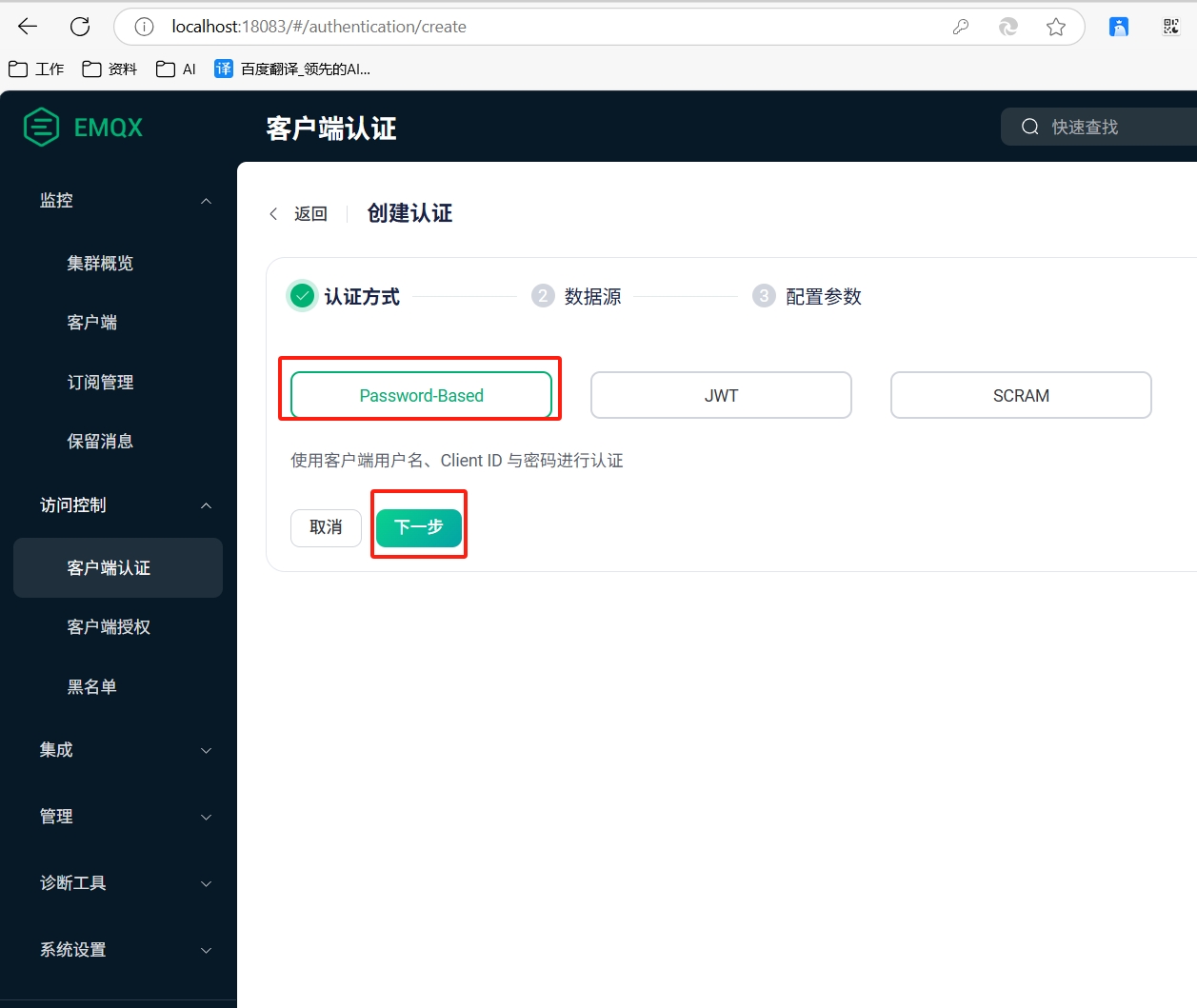The image size is (1197, 1008).
Task: Click the 客户端认证 page title
Action: [331, 128]
